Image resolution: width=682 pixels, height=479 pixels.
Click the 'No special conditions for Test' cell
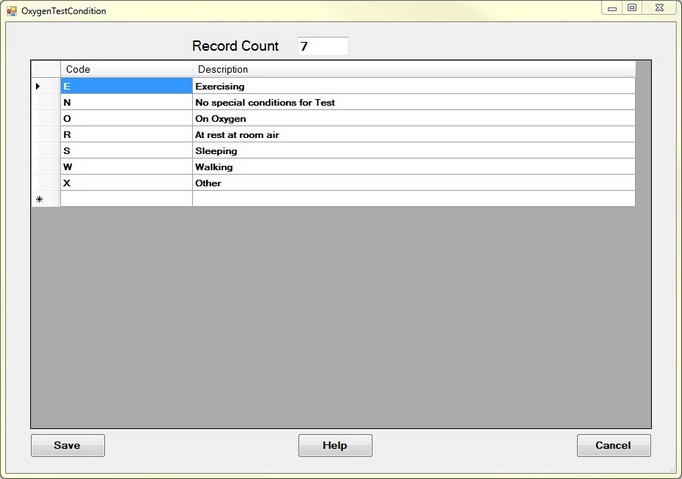[x=413, y=102]
